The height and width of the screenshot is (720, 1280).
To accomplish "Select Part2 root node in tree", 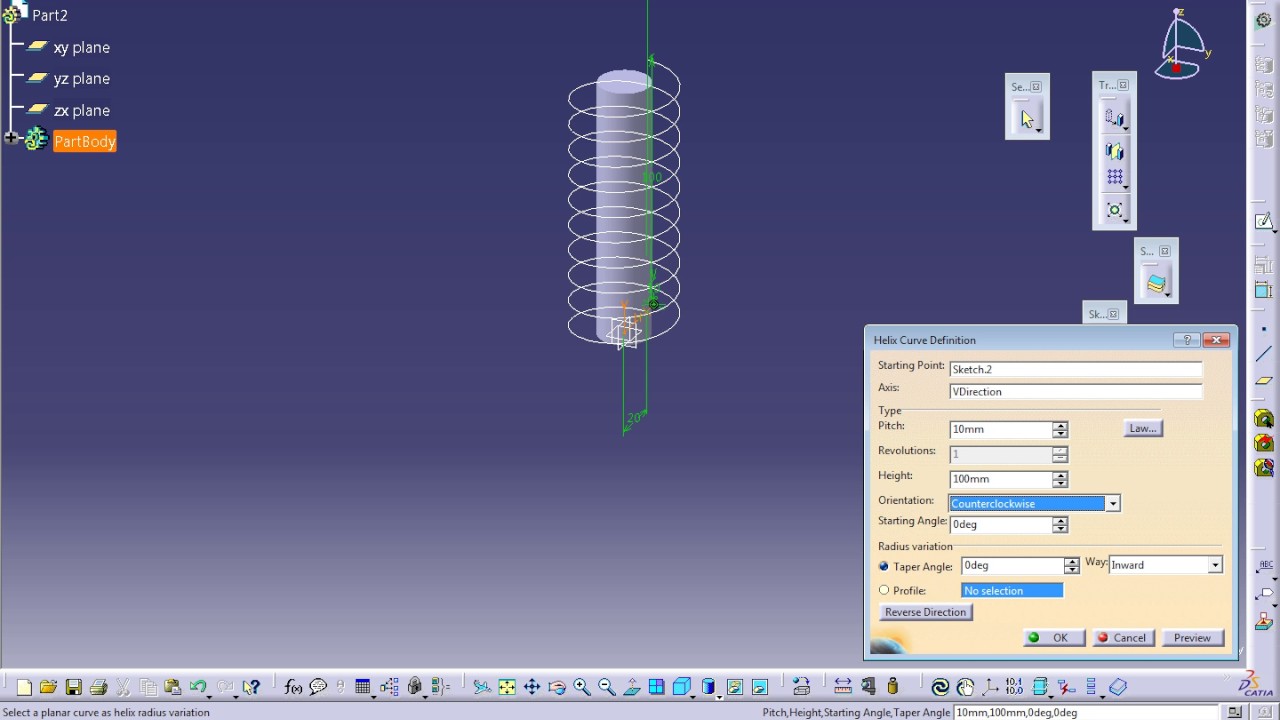I will tap(50, 15).
